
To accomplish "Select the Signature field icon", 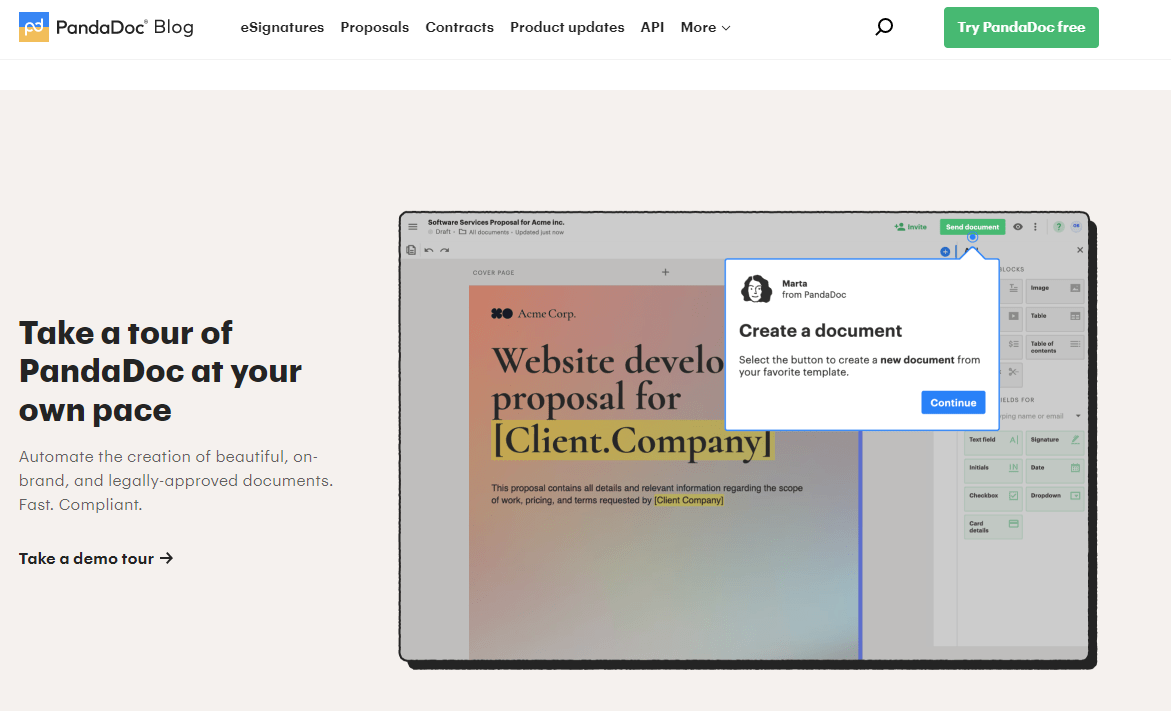I will click(x=1057, y=438).
